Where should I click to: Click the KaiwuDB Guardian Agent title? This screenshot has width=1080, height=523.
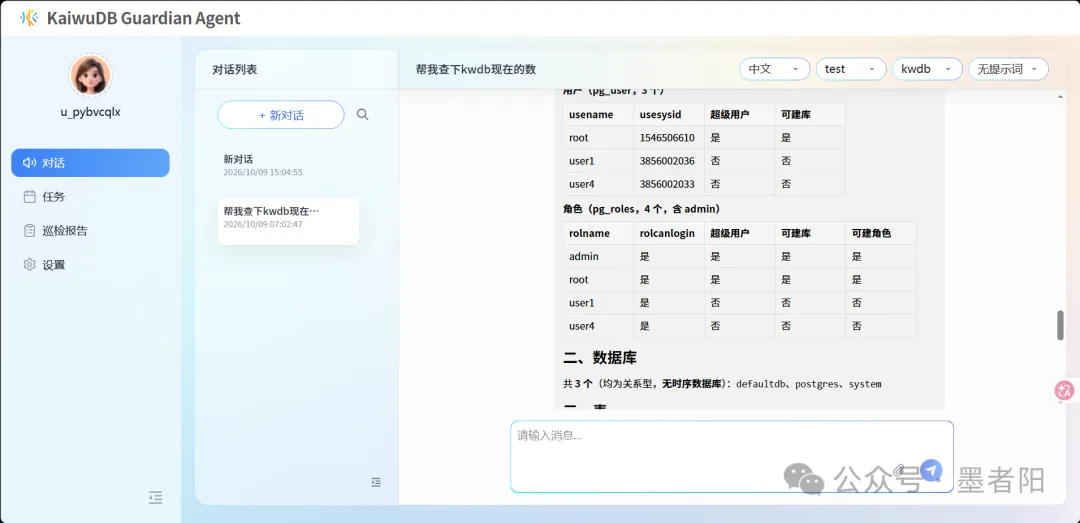tap(143, 19)
